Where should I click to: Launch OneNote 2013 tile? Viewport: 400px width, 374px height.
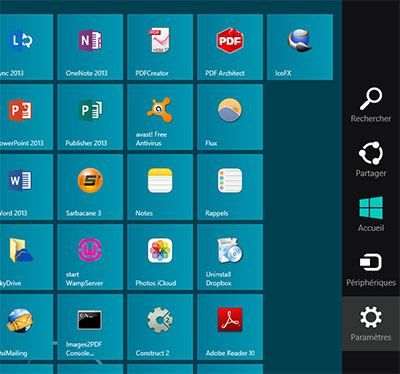90,47
